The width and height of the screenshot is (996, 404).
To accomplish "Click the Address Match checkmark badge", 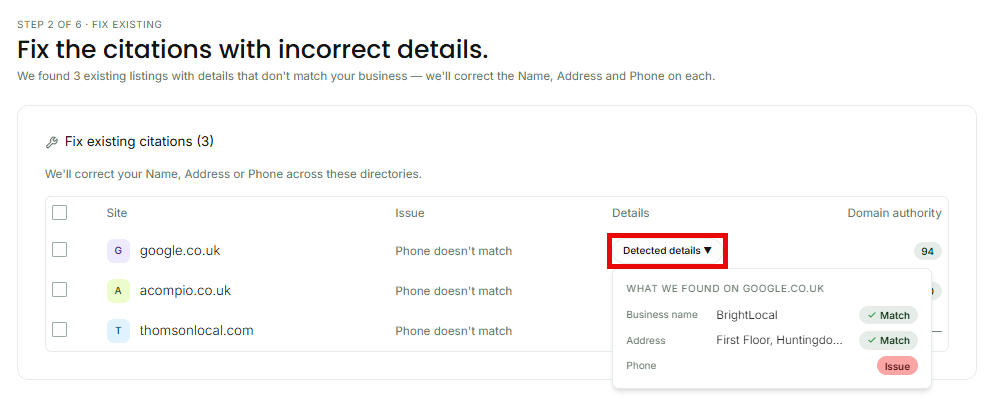I will click(x=889, y=340).
